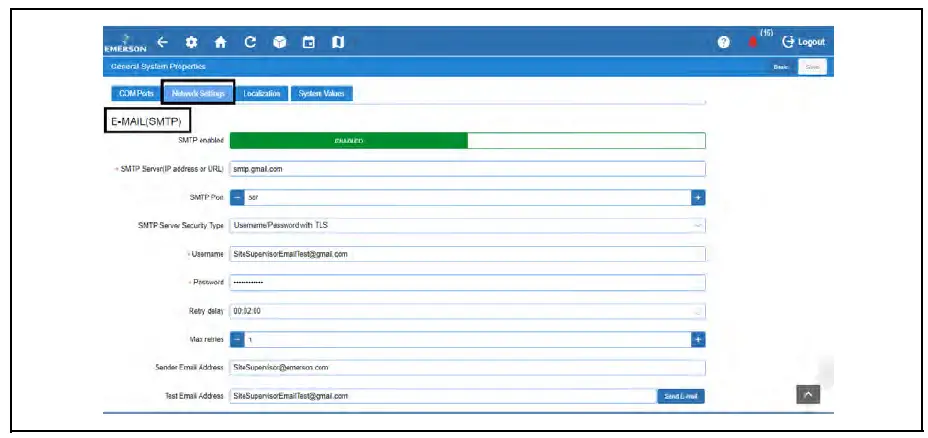This screenshot has width=928, height=438.
Task: Click the Send E-mail button
Action: click(x=681, y=396)
